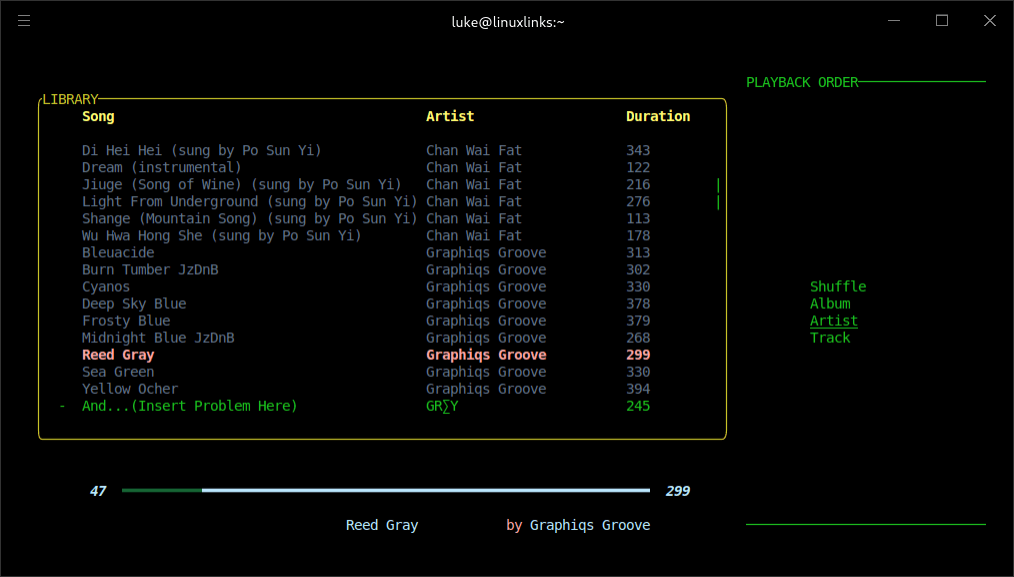Select Yellow Ocher in the library
The height and width of the screenshot is (577, 1014).
coord(130,389)
